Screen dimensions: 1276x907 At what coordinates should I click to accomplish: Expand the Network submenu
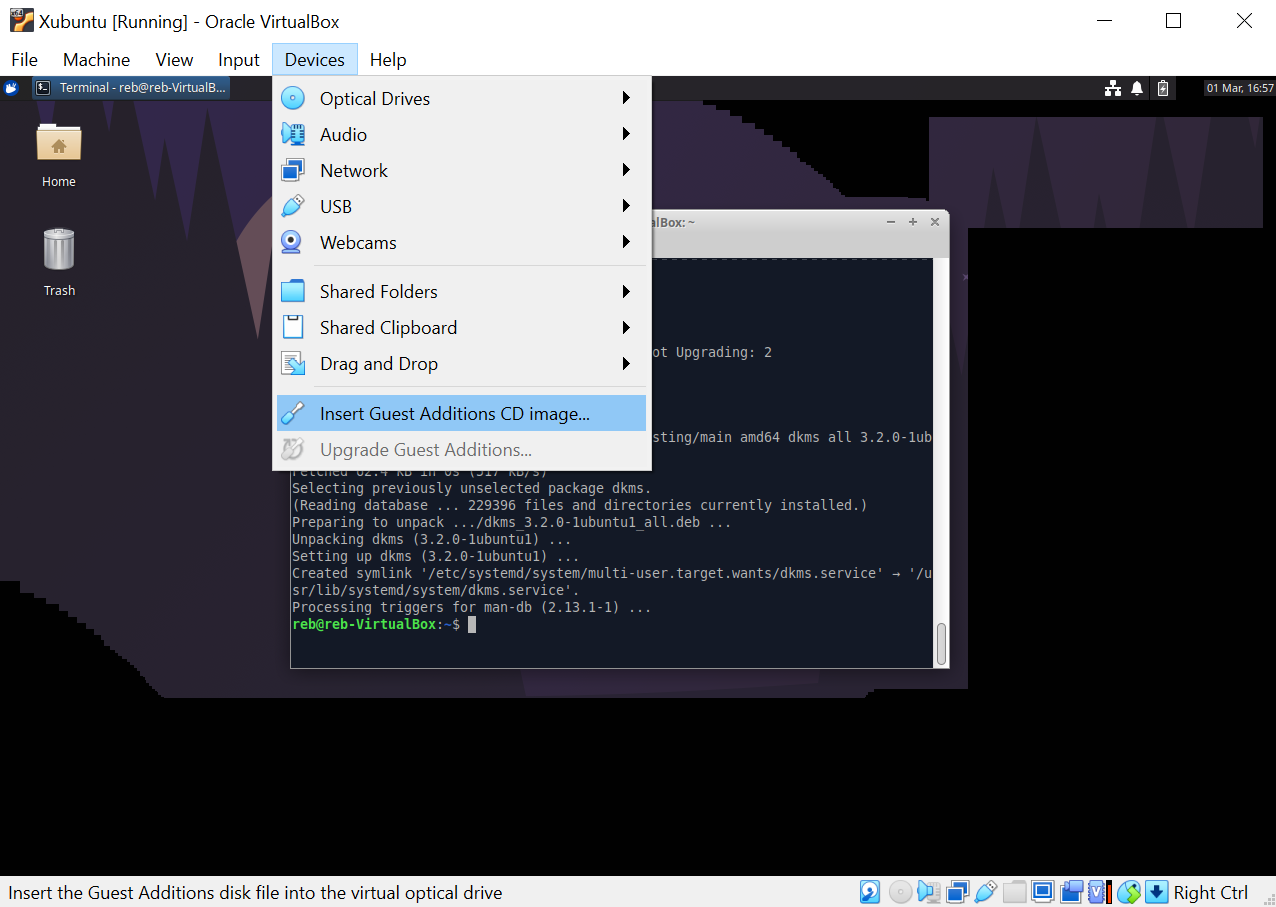pos(462,170)
